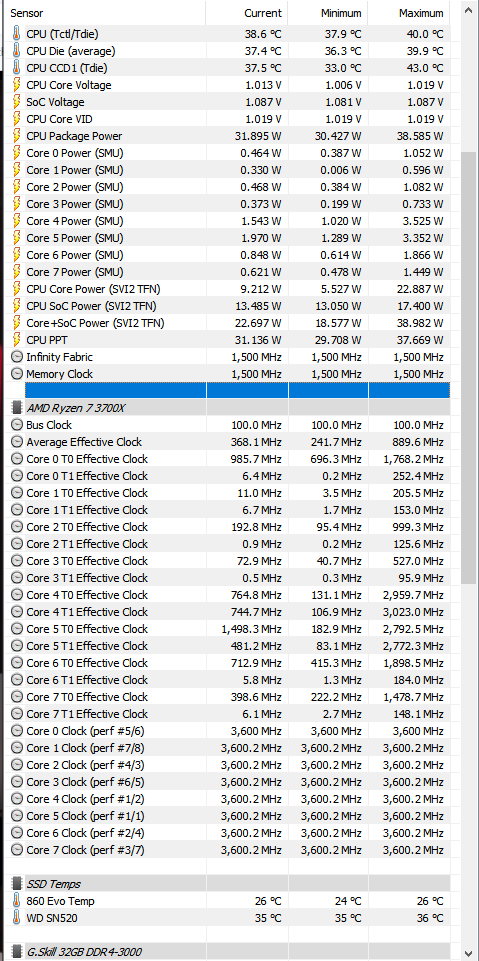Screen dimensions: 479x961
Task: Click the clock icon for Memory Clock
Action: (x=17, y=374)
